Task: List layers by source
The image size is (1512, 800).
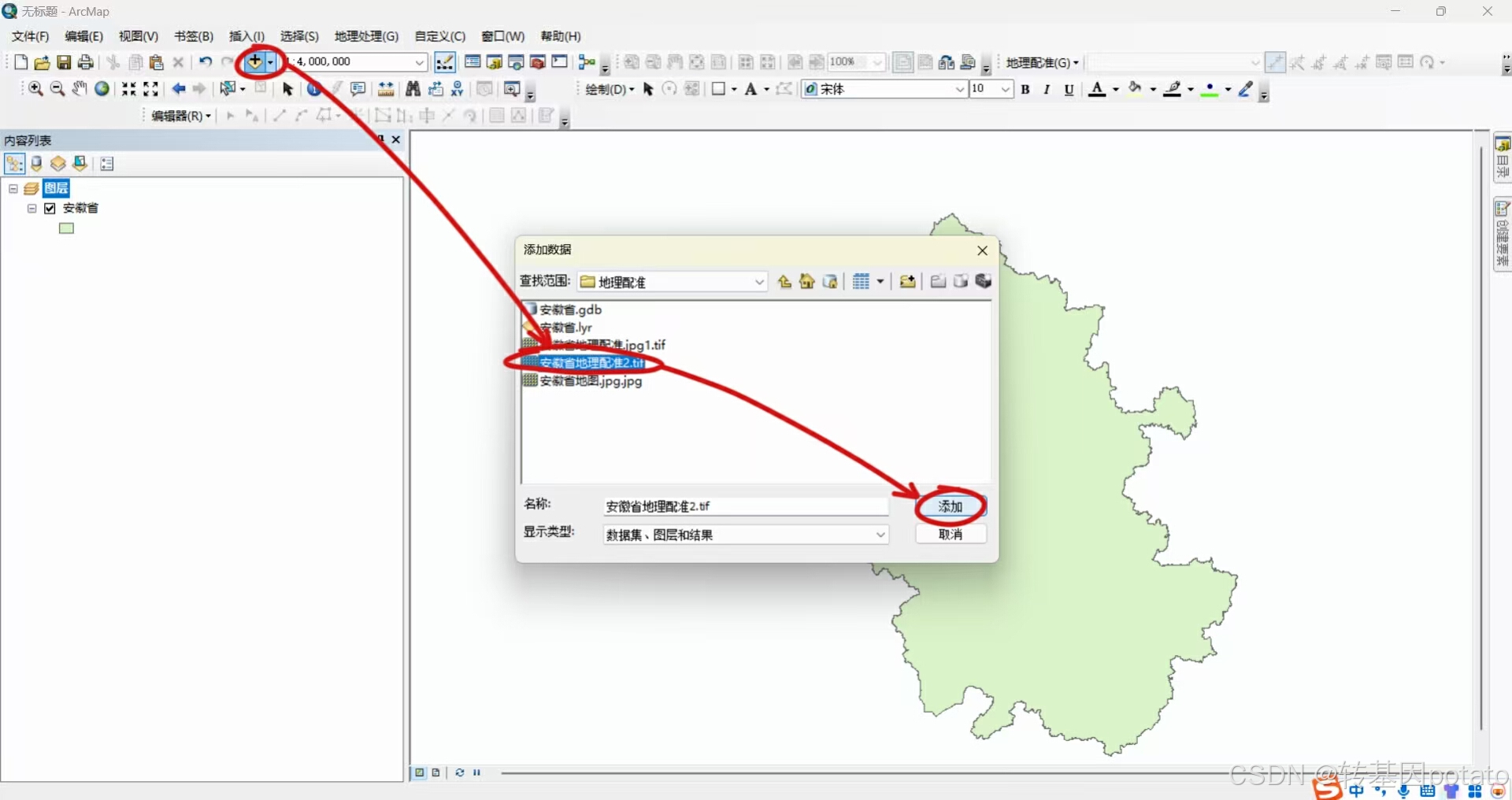Action: pos(36,164)
